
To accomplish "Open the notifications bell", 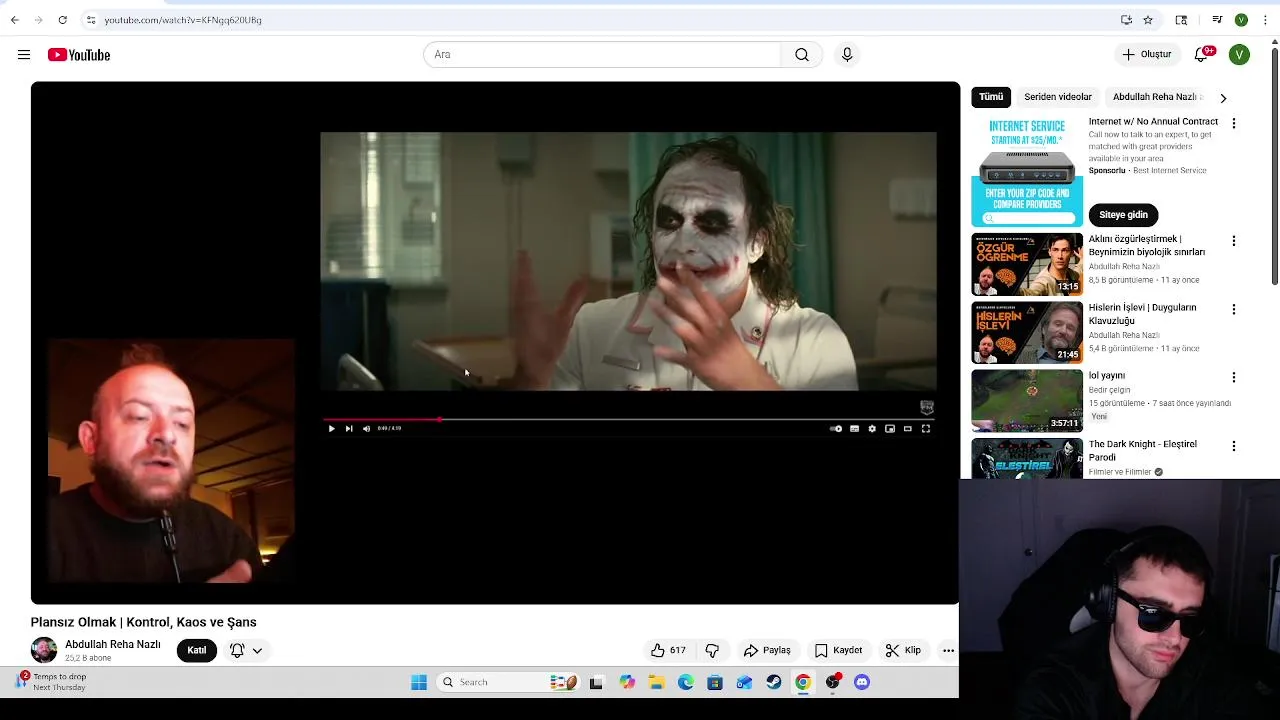I will pos(1201,55).
